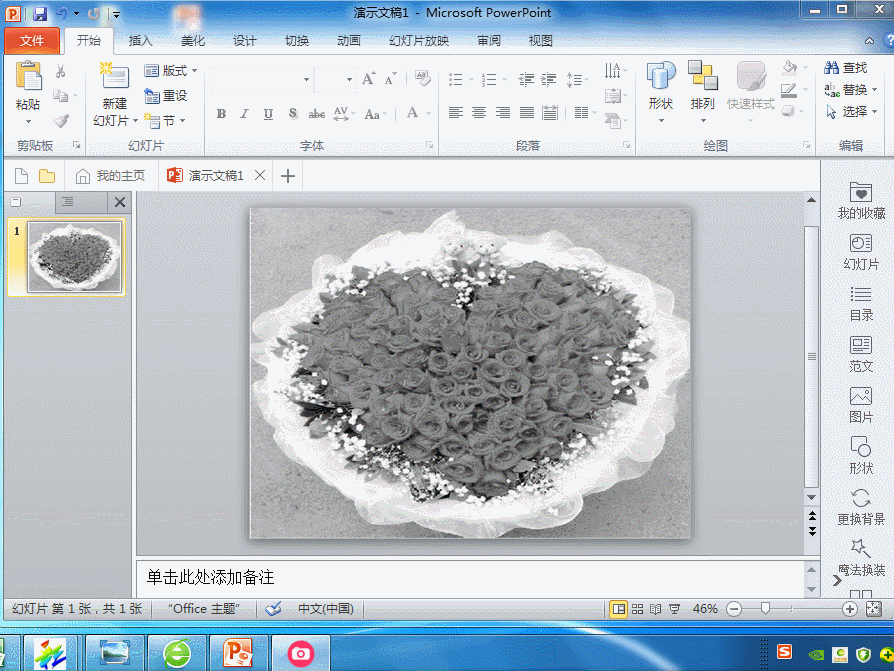Image resolution: width=894 pixels, height=671 pixels.
Task: Align text right in the paragraph group
Action: (x=503, y=113)
